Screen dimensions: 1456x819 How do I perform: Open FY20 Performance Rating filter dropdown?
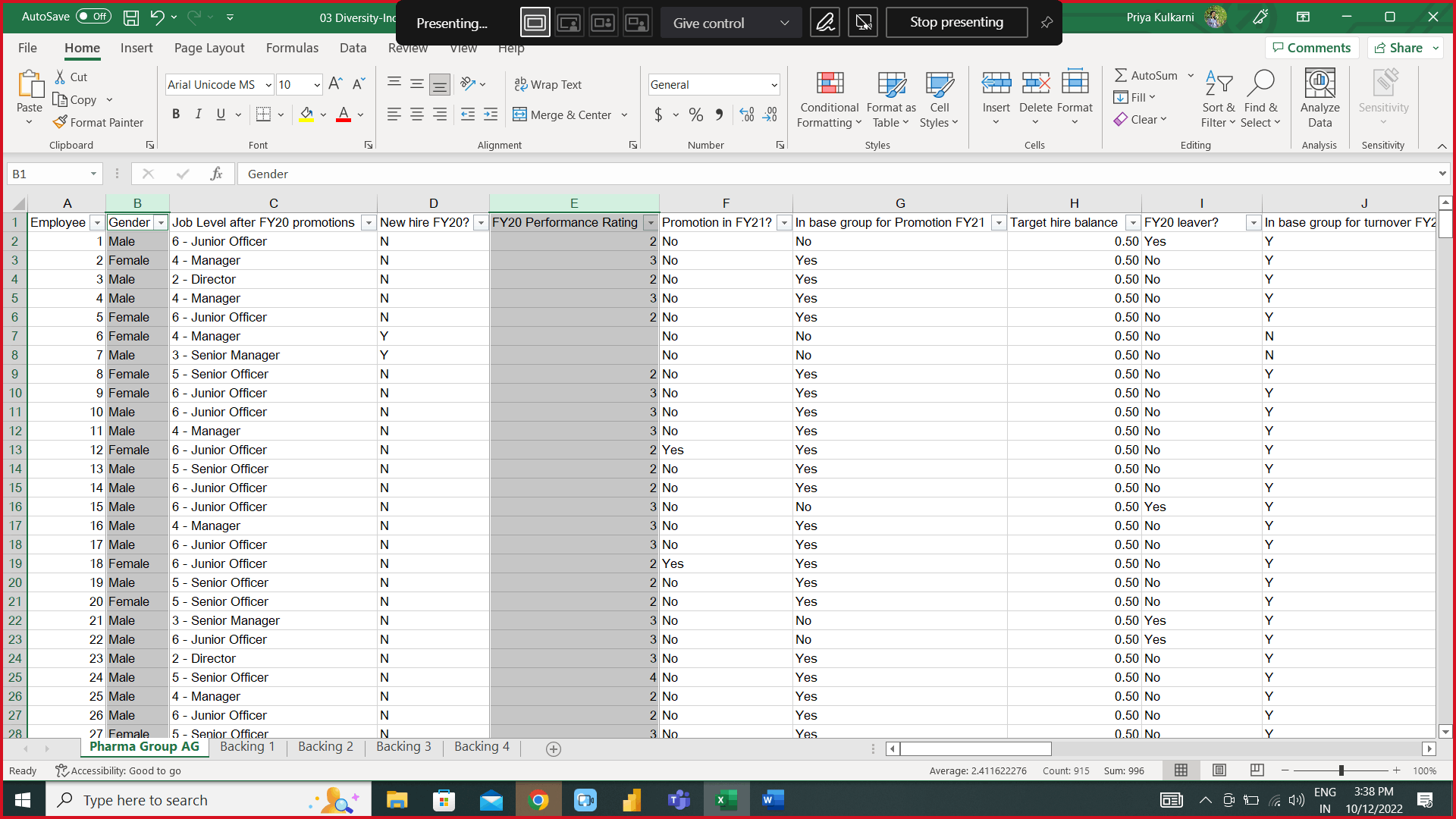click(x=651, y=223)
